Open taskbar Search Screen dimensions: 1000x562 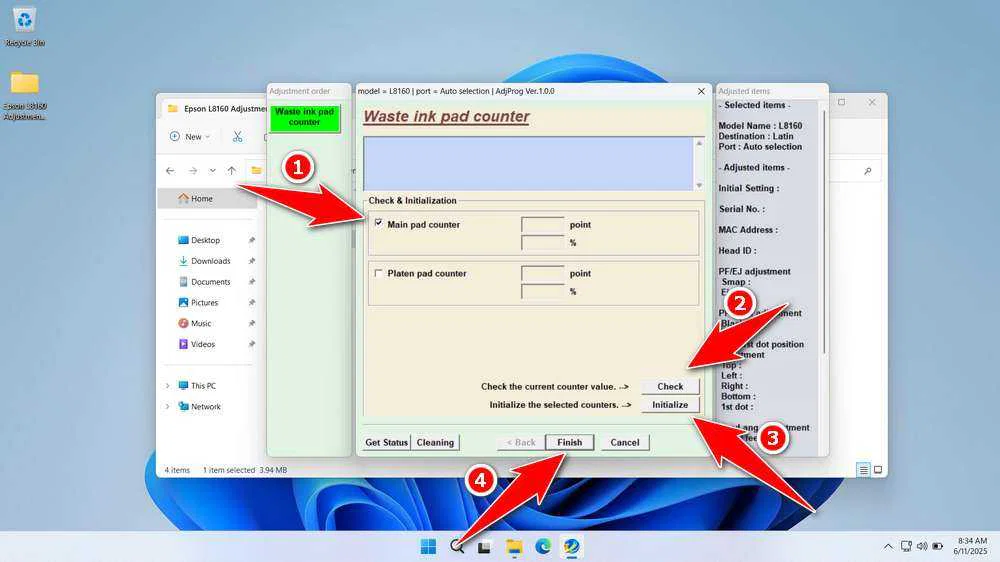[x=457, y=547]
